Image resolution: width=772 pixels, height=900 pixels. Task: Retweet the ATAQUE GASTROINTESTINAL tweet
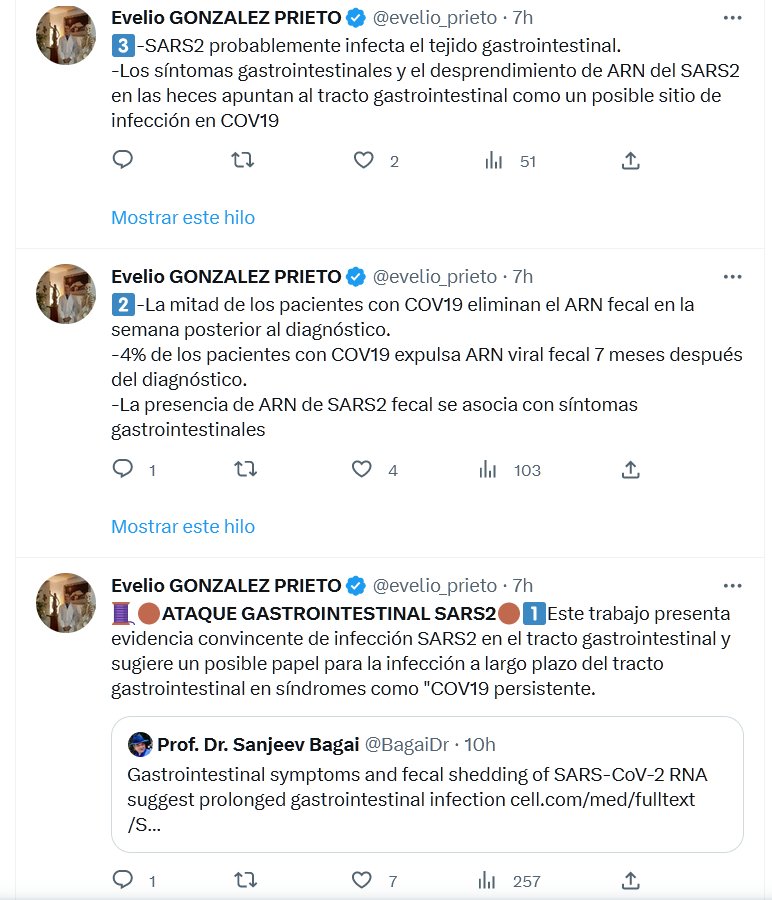click(243, 880)
